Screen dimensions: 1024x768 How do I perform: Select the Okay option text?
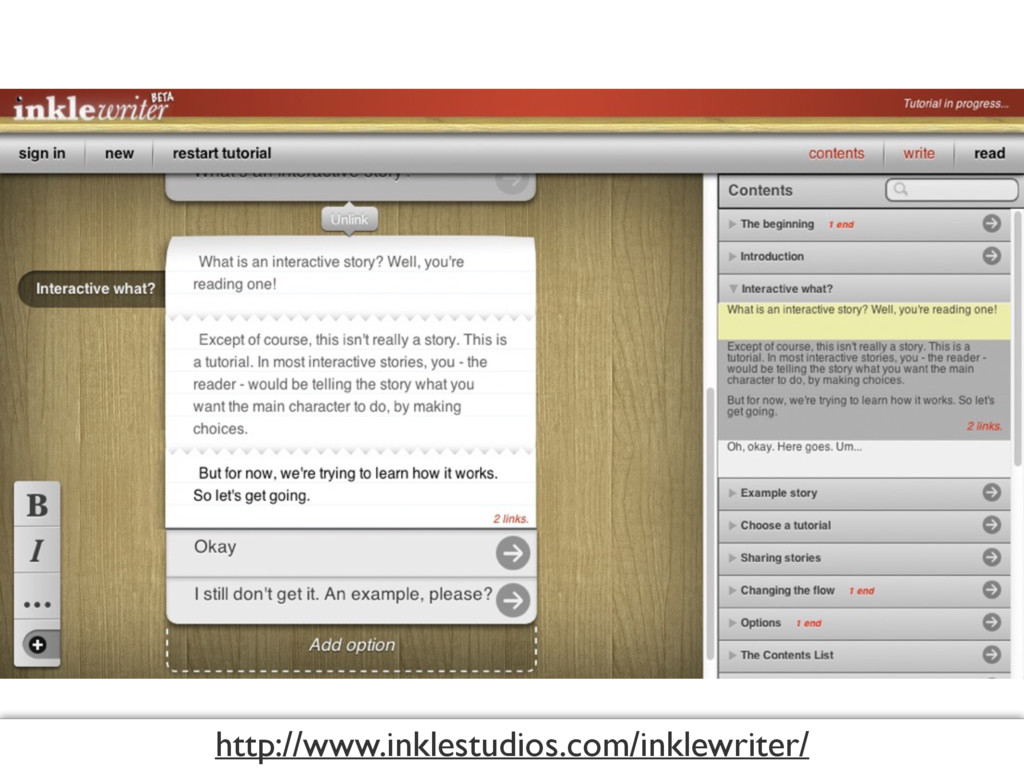point(215,547)
